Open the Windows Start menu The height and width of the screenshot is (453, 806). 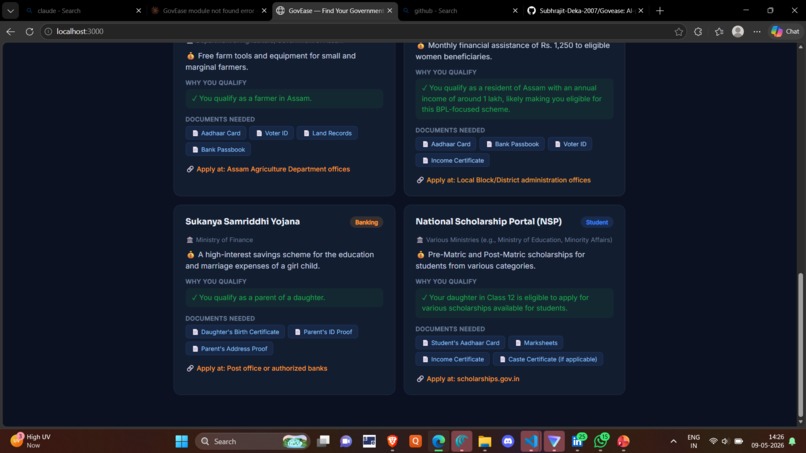(181, 441)
